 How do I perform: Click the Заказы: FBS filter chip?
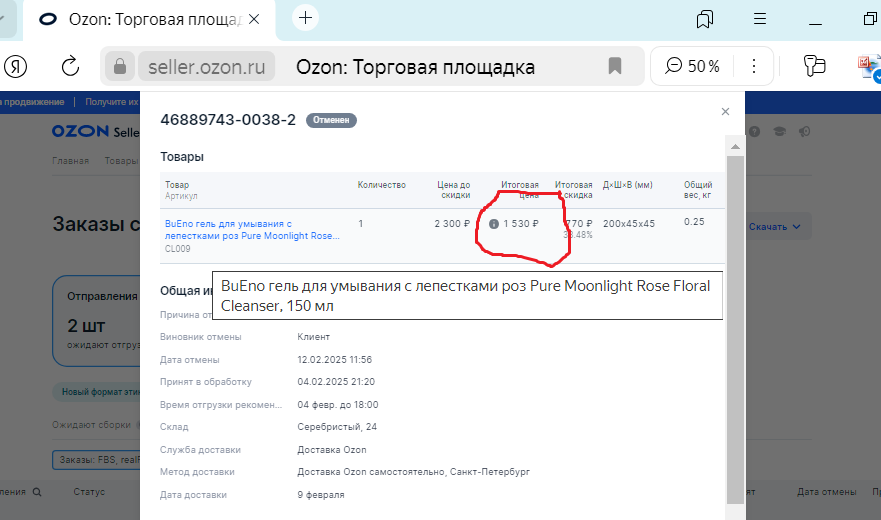click(x=96, y=459)
